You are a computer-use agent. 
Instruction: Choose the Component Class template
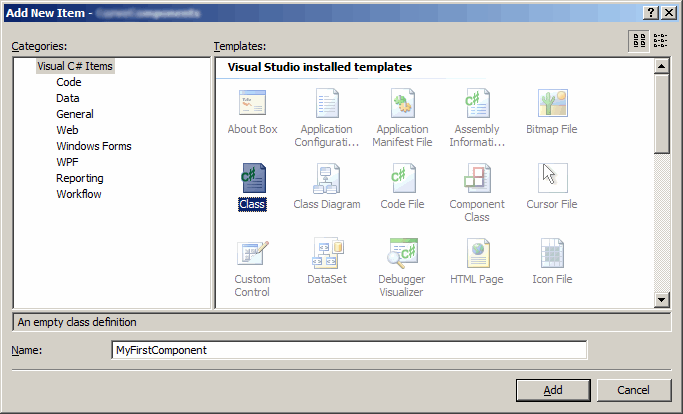click(477, 180)
